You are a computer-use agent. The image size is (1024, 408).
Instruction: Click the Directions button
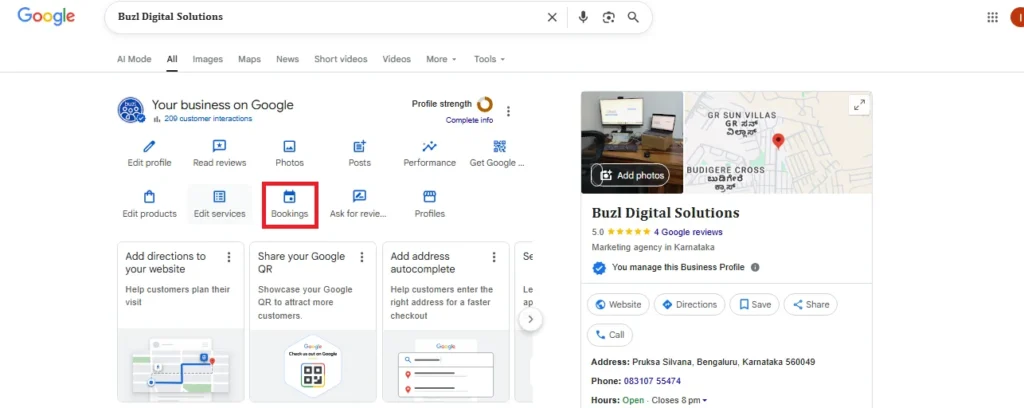click(689, 305)
